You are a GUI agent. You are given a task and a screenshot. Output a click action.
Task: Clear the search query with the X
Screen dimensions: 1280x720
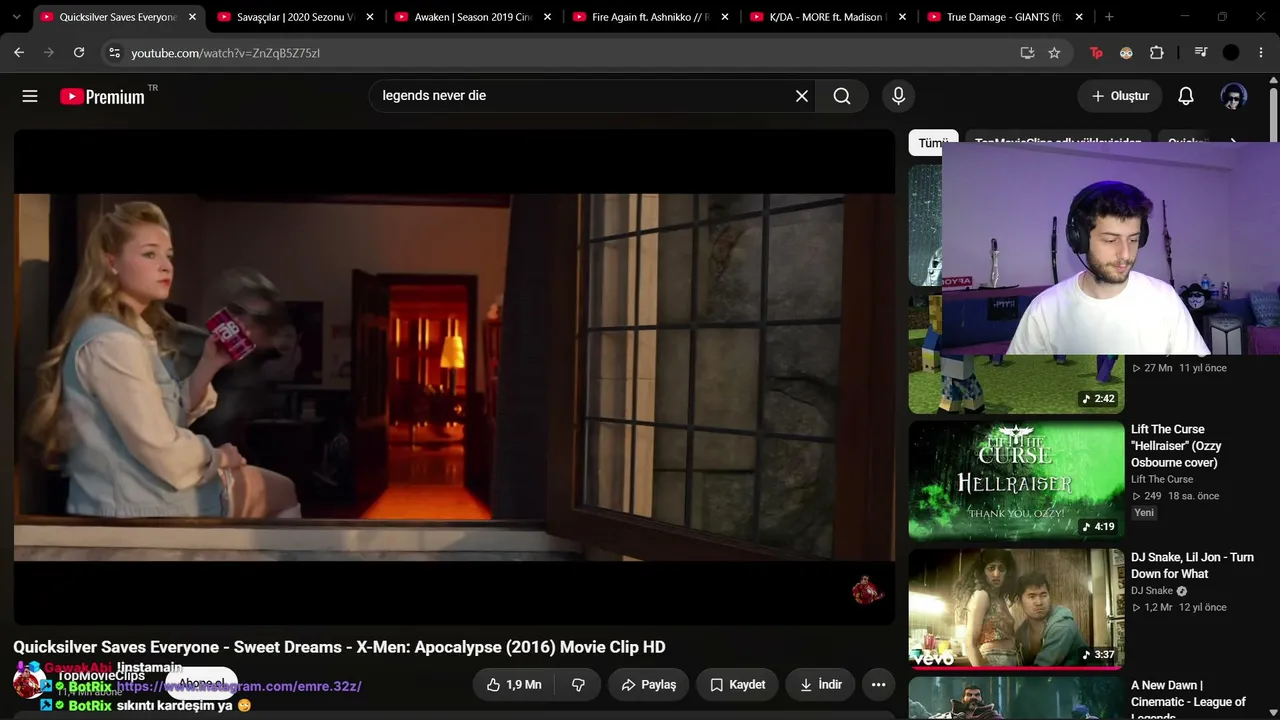[802, 96]
